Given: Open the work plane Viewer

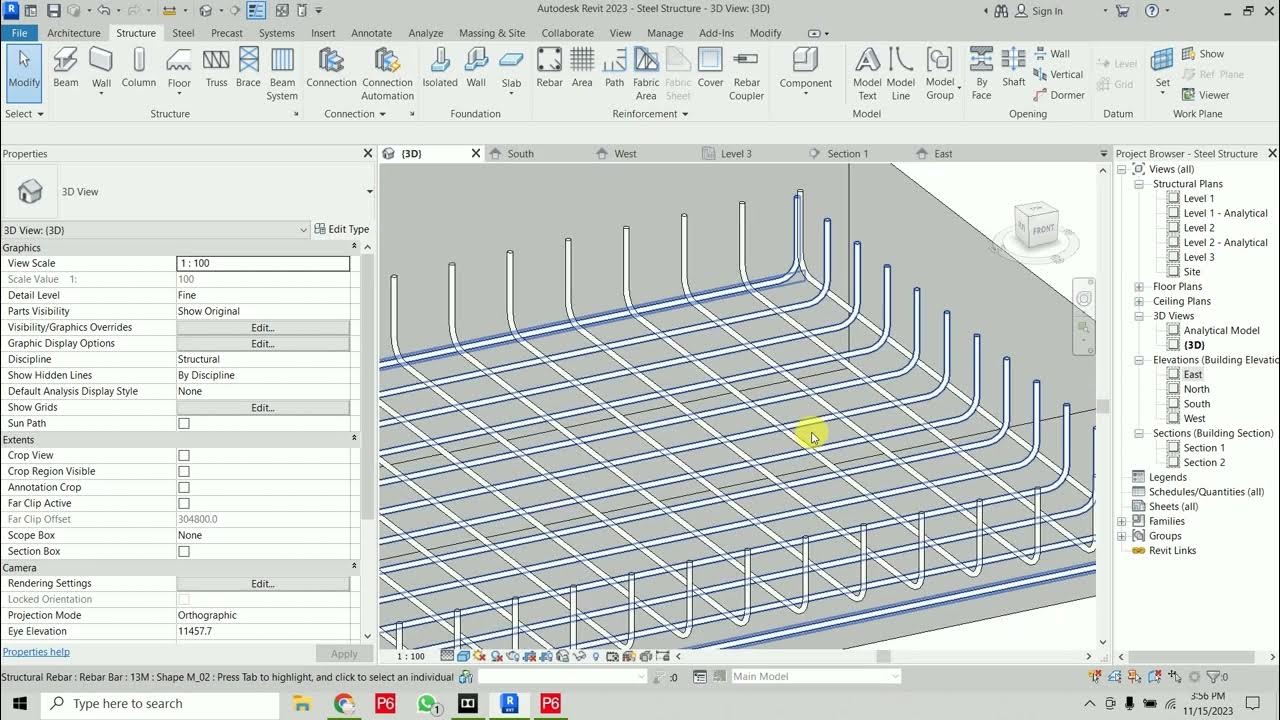Looking at the screenshot, I should click(1205, 95).
